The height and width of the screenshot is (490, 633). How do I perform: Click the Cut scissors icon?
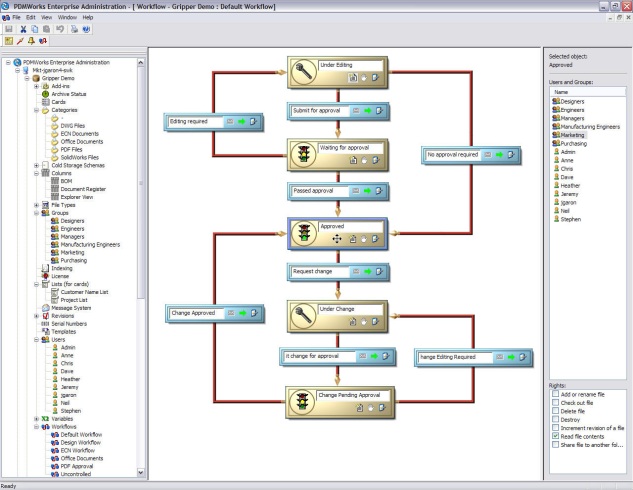tap(23, 29)
